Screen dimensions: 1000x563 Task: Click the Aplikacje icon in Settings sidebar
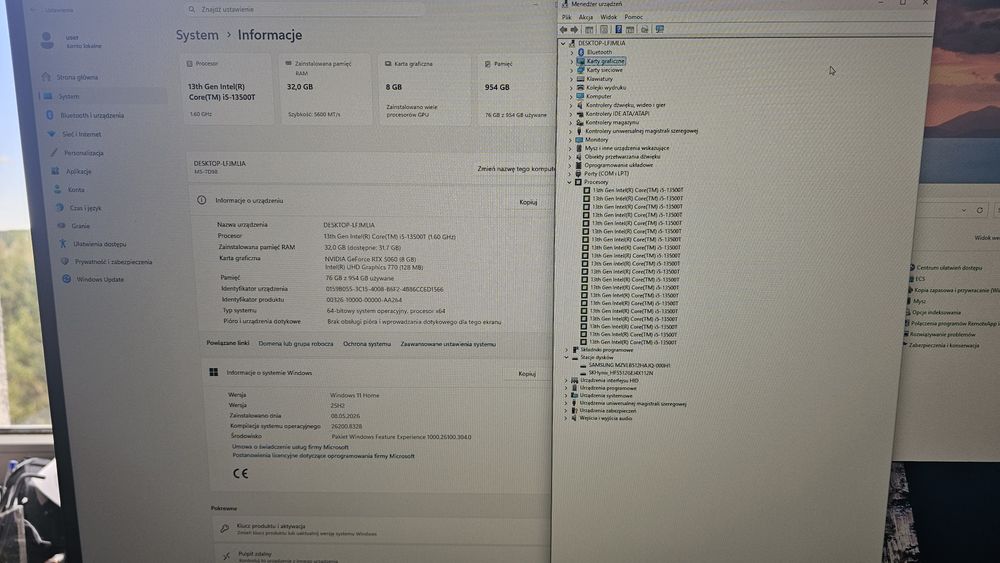(x=55, y=171)
